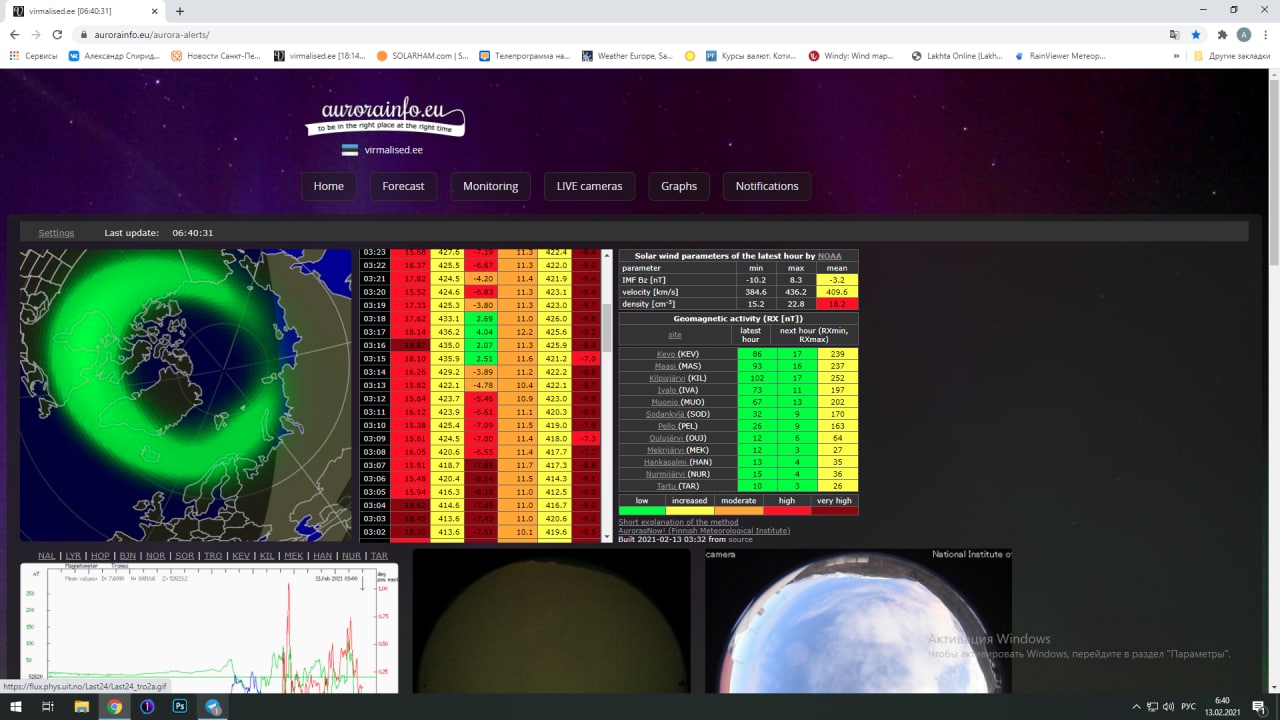
Task: Open the LIVE cameras menu item
Action: [x=589, y=186]
